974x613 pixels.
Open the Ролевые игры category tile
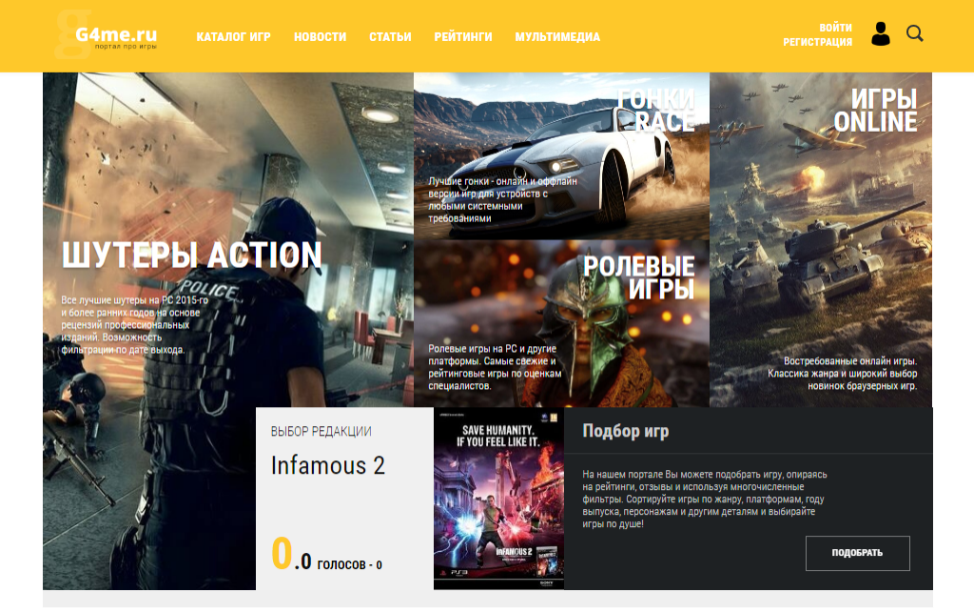(x=562, y=324)
